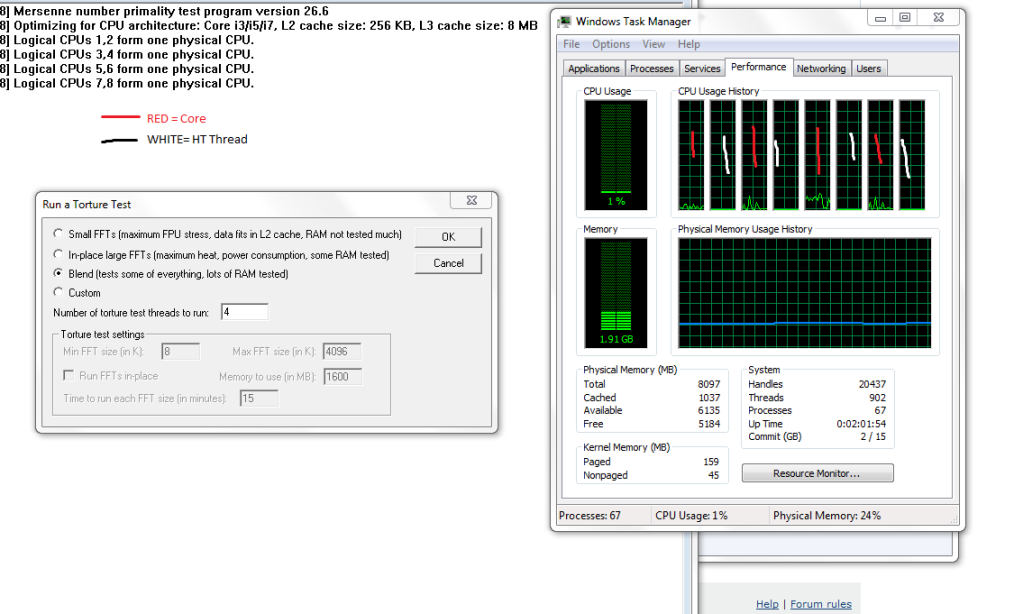Select In-place large FFTs radio option
Screen dimensions: 1023x614
coord(59,254)
